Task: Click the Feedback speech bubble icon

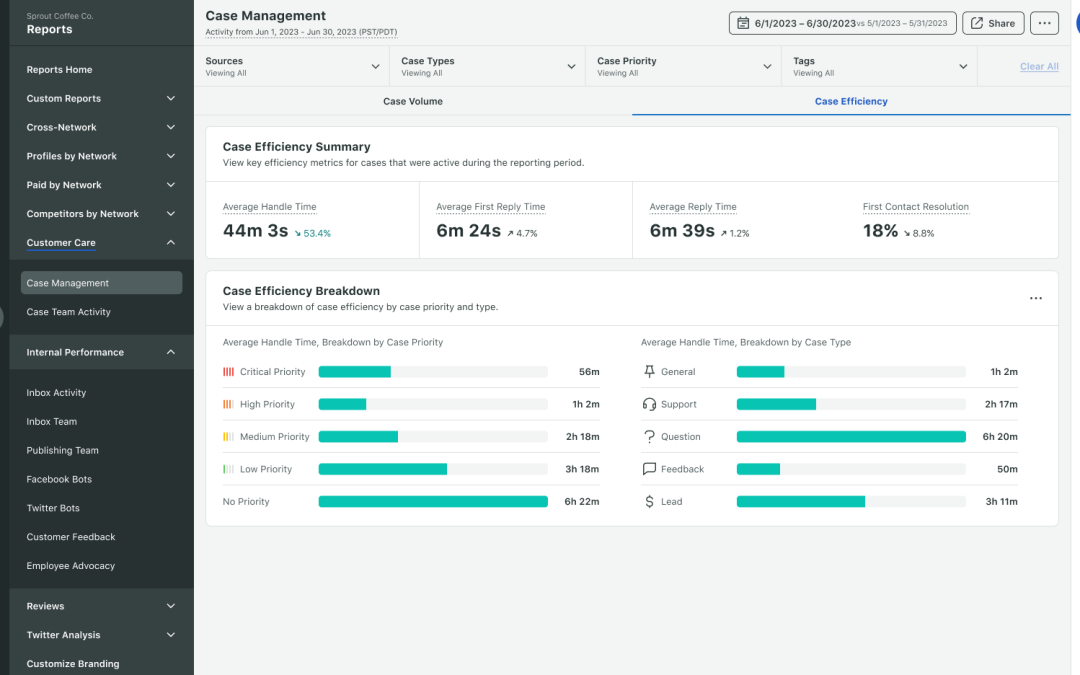Action: coord(649,469)
